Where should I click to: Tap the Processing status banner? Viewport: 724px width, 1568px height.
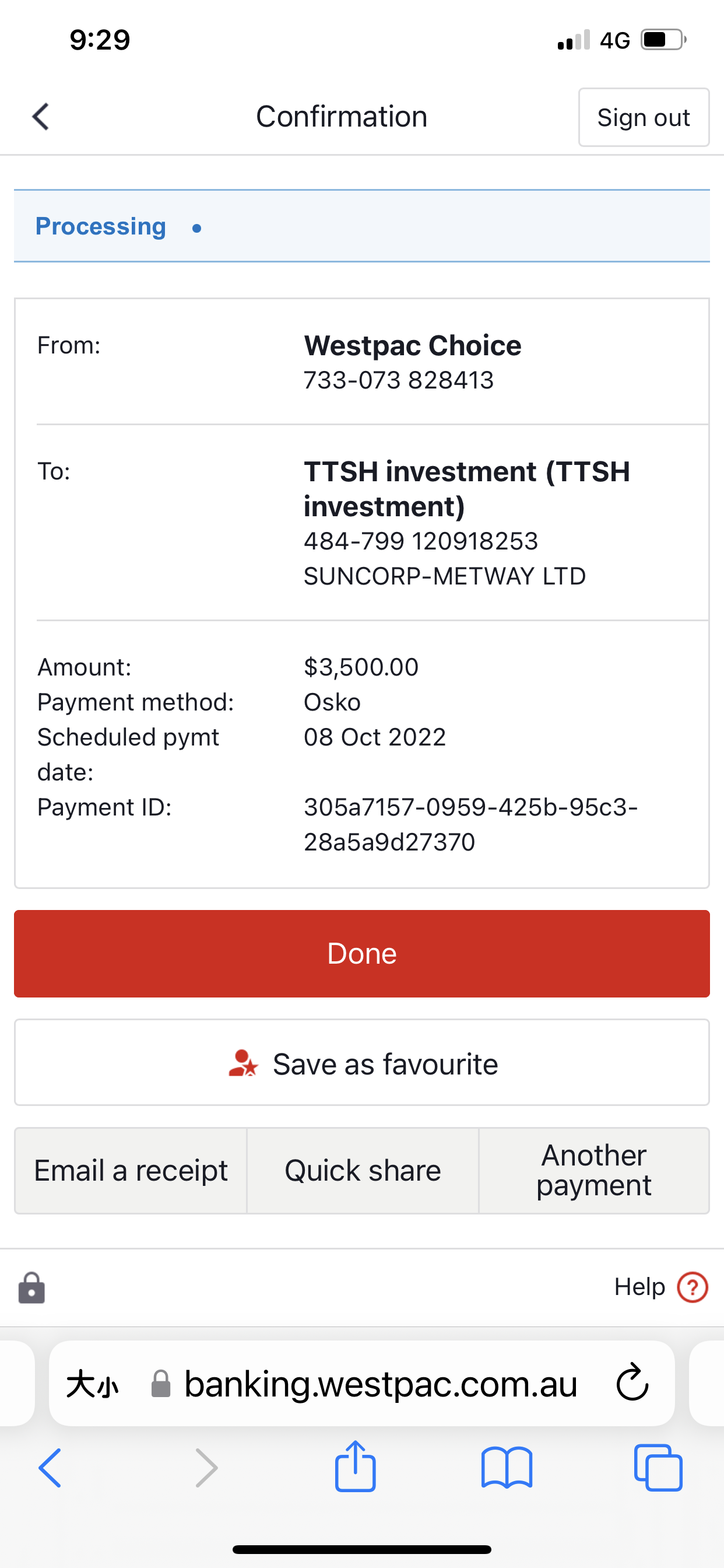(362, 226)
